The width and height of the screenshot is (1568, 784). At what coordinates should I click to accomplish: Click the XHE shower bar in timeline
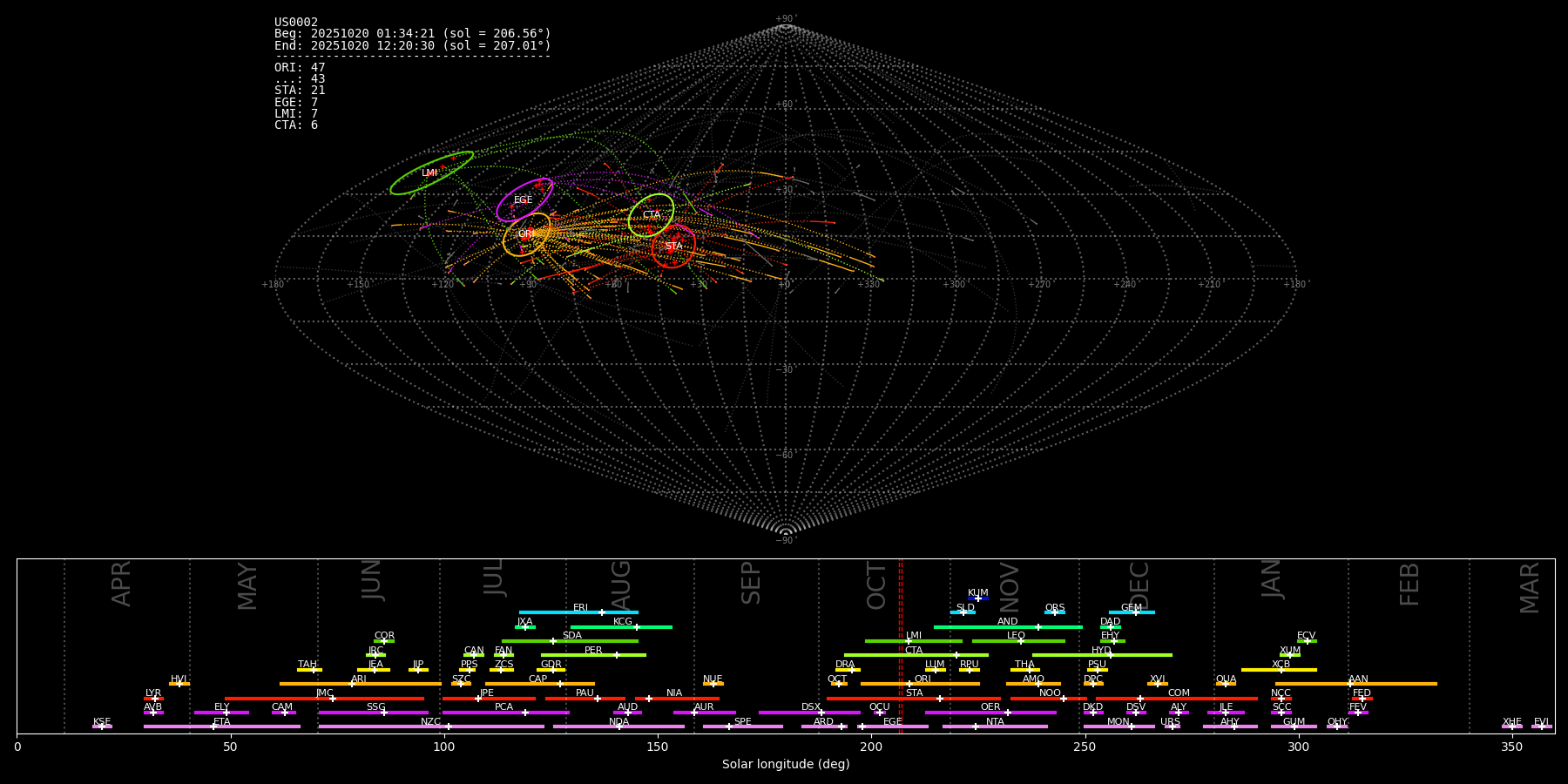1512,727
